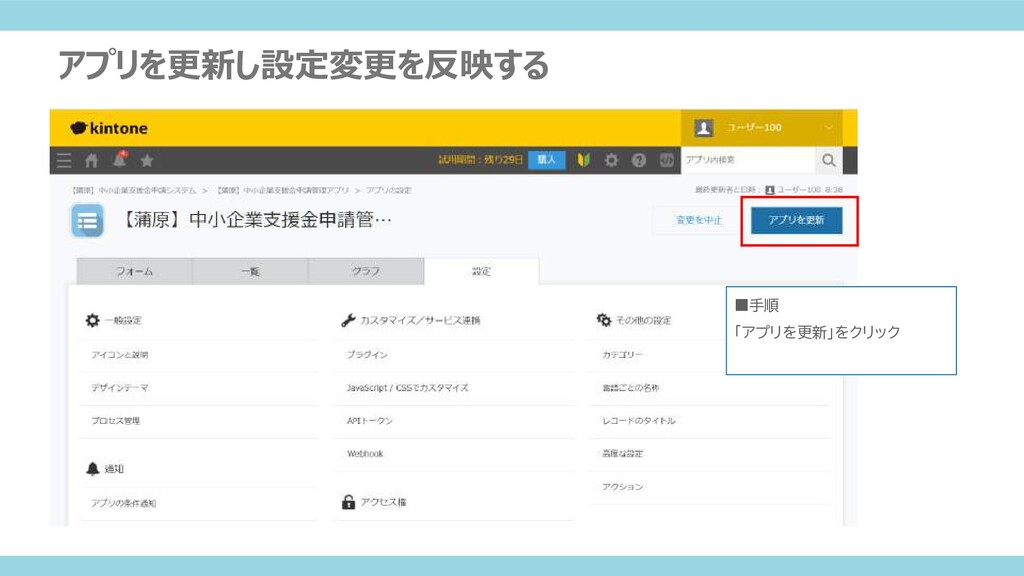Open notifications bell icon
The height and width of the screenshot is (576, 1024).
point(120,159)
